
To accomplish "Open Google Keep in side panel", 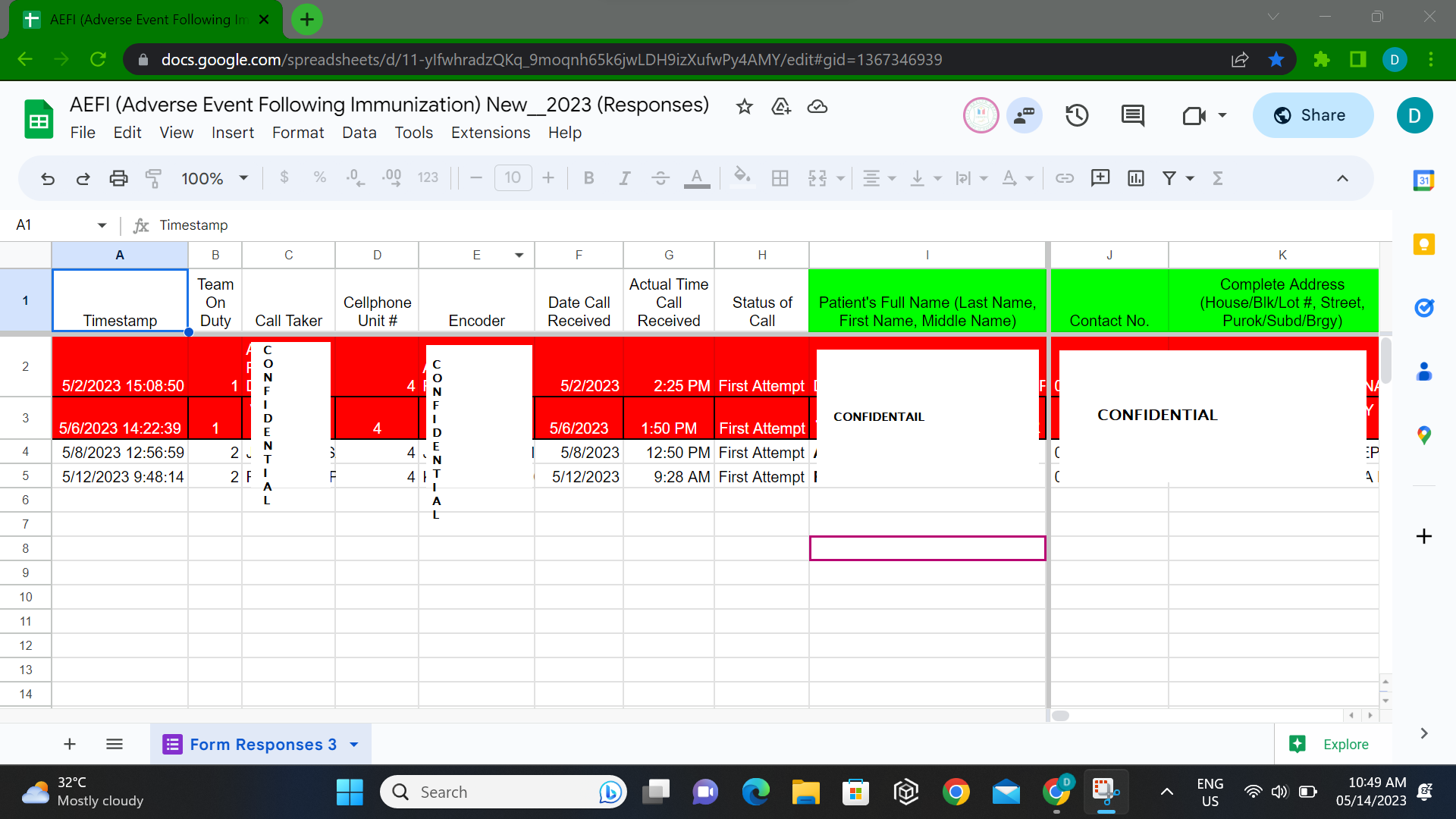I will pyautogui.click(x=1423, y=244).
